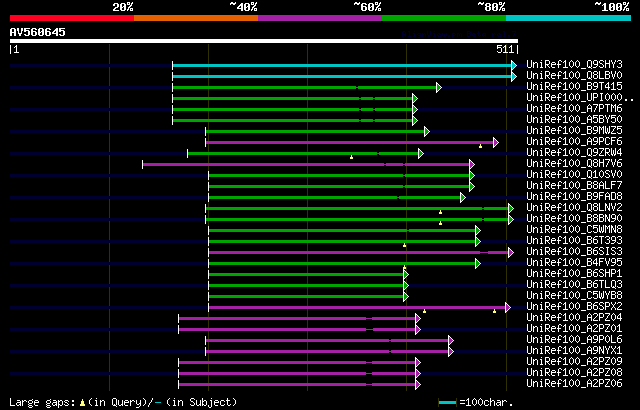
Task: Click the yellow gap marker under the UniRef100_A9PCF6 bar
Action: point(480,146)
